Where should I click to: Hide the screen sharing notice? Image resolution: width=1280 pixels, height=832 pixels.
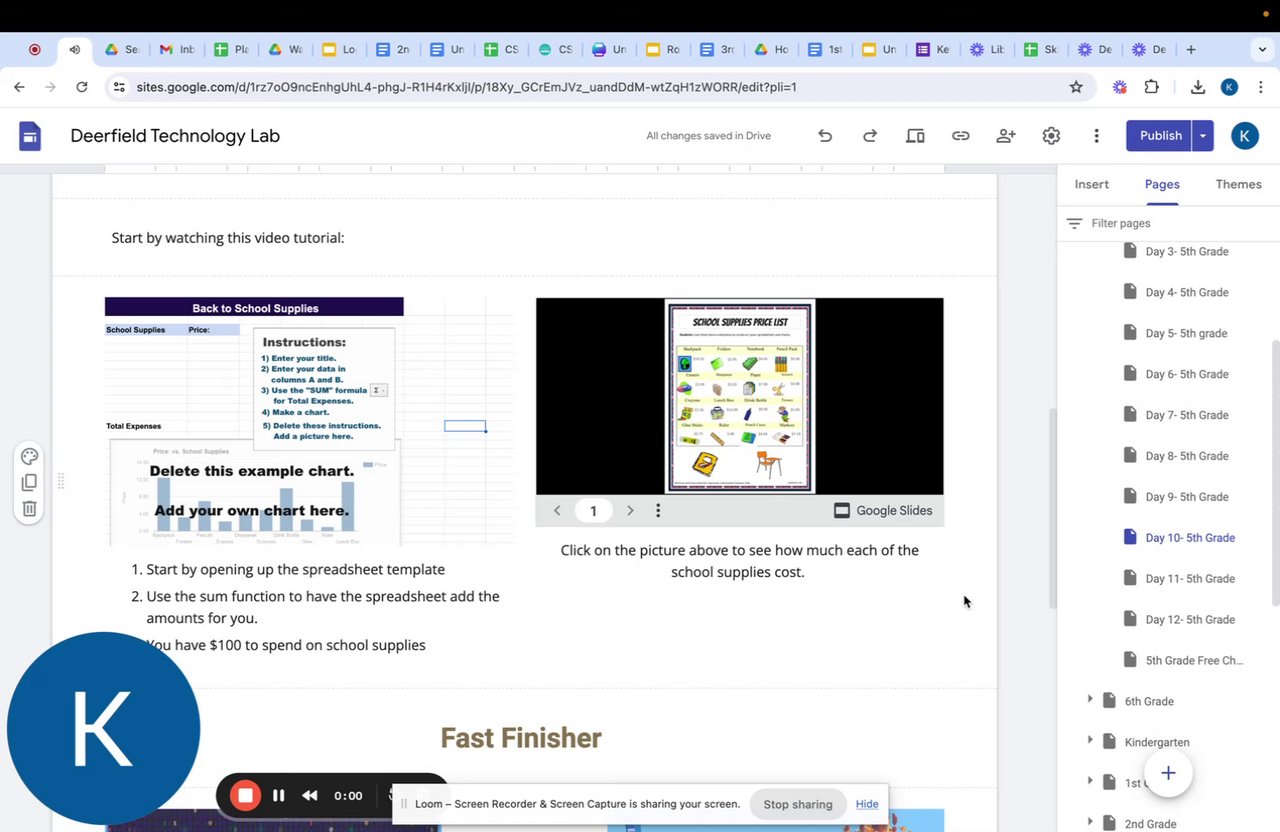point(867,804)
